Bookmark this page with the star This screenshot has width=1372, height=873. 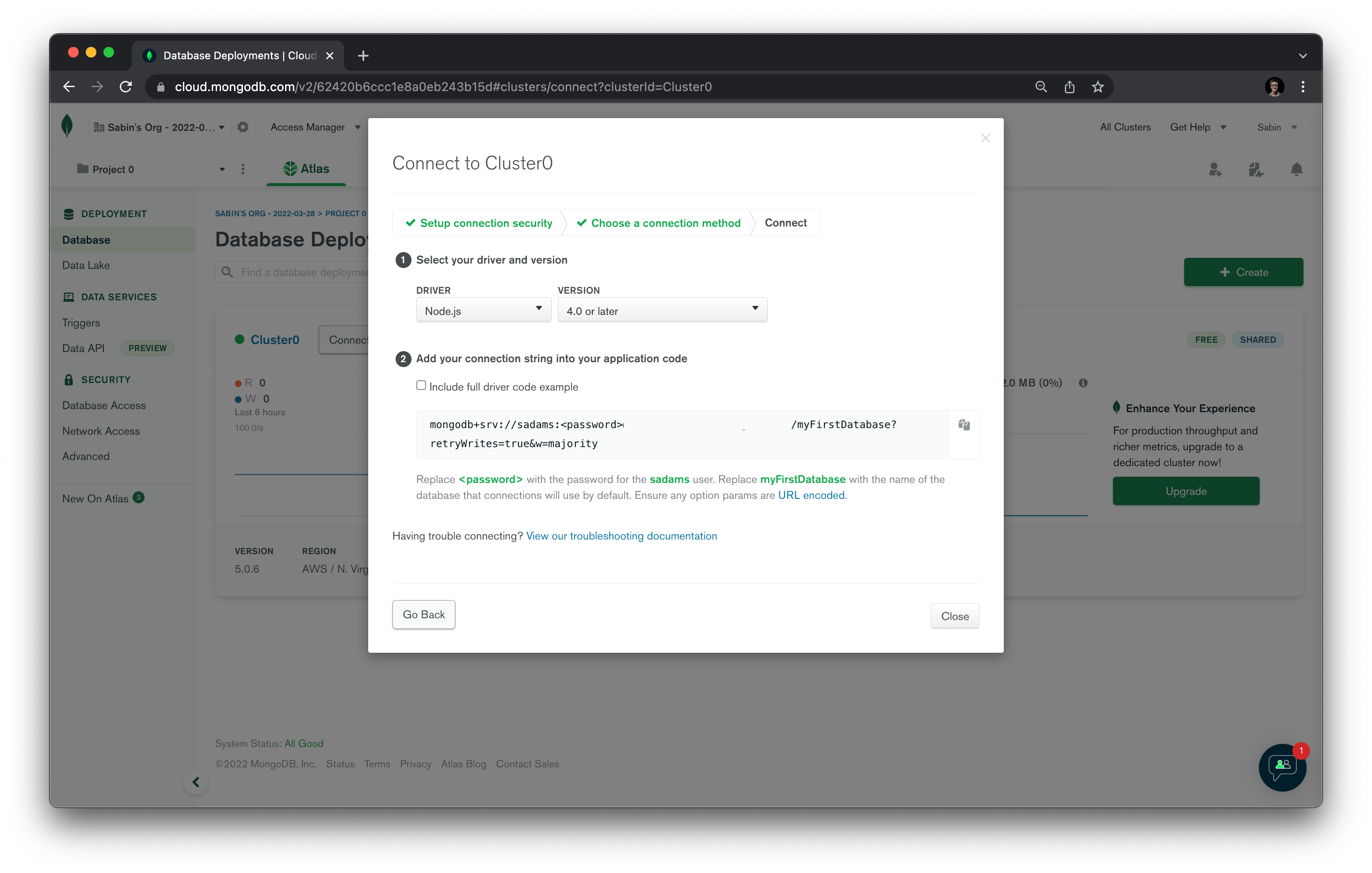[x=1098, y=87]
